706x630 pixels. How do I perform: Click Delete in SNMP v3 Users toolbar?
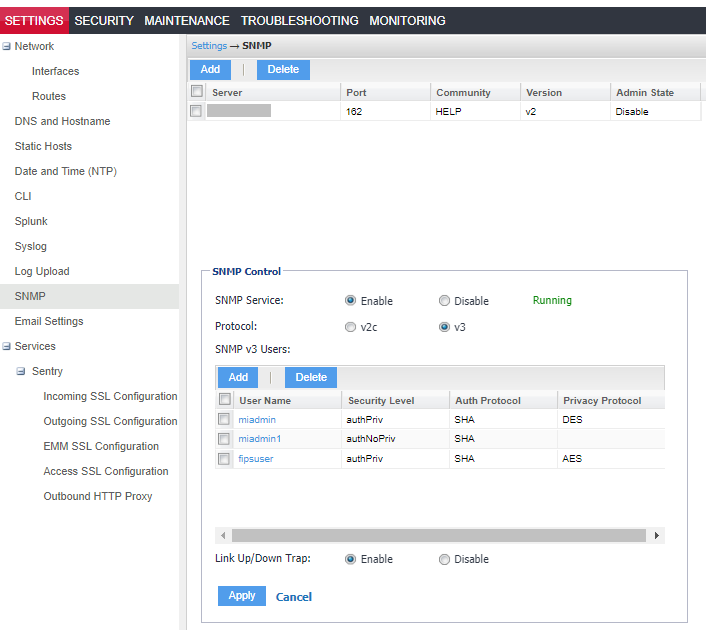(311, 377)
